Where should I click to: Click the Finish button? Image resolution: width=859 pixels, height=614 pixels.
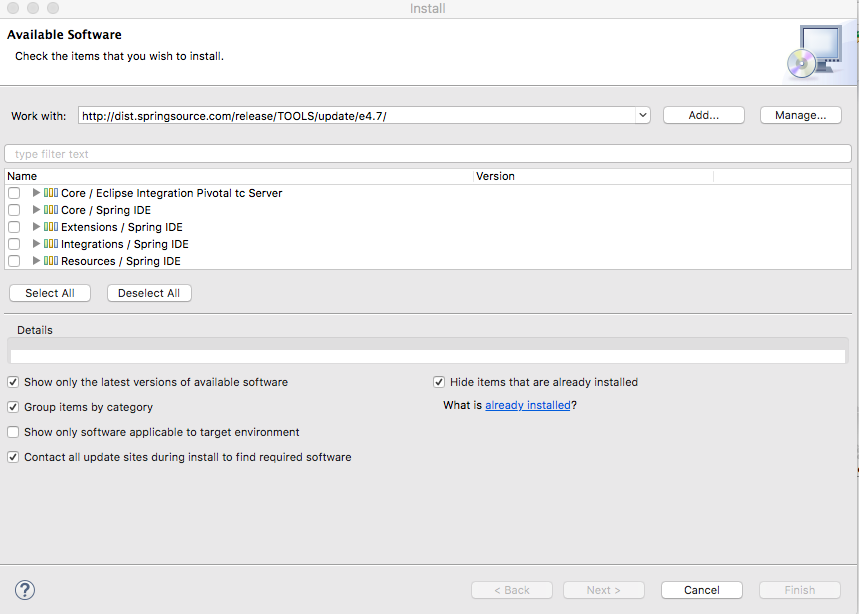click(x=799, y=590)
